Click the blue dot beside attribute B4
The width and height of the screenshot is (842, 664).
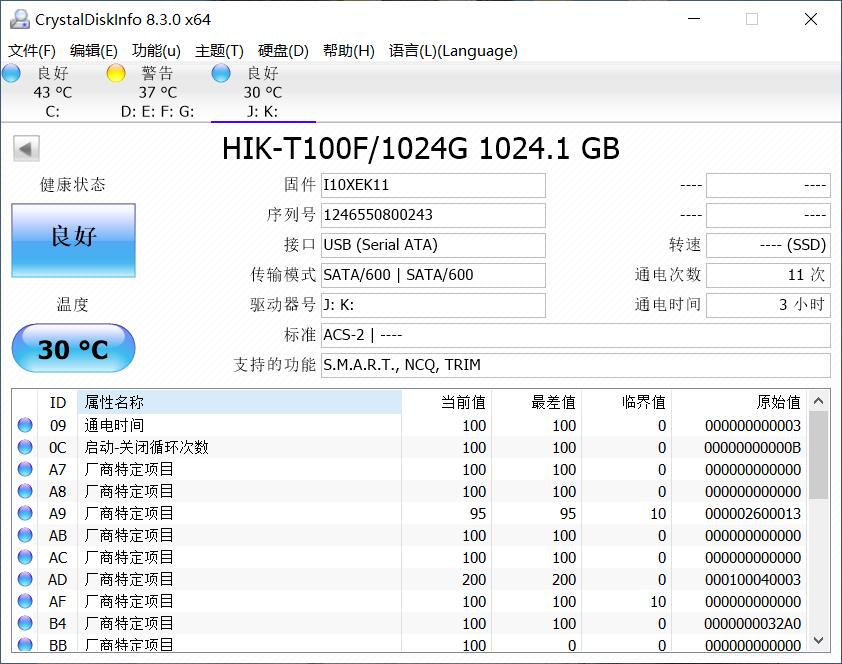point(25,624)
